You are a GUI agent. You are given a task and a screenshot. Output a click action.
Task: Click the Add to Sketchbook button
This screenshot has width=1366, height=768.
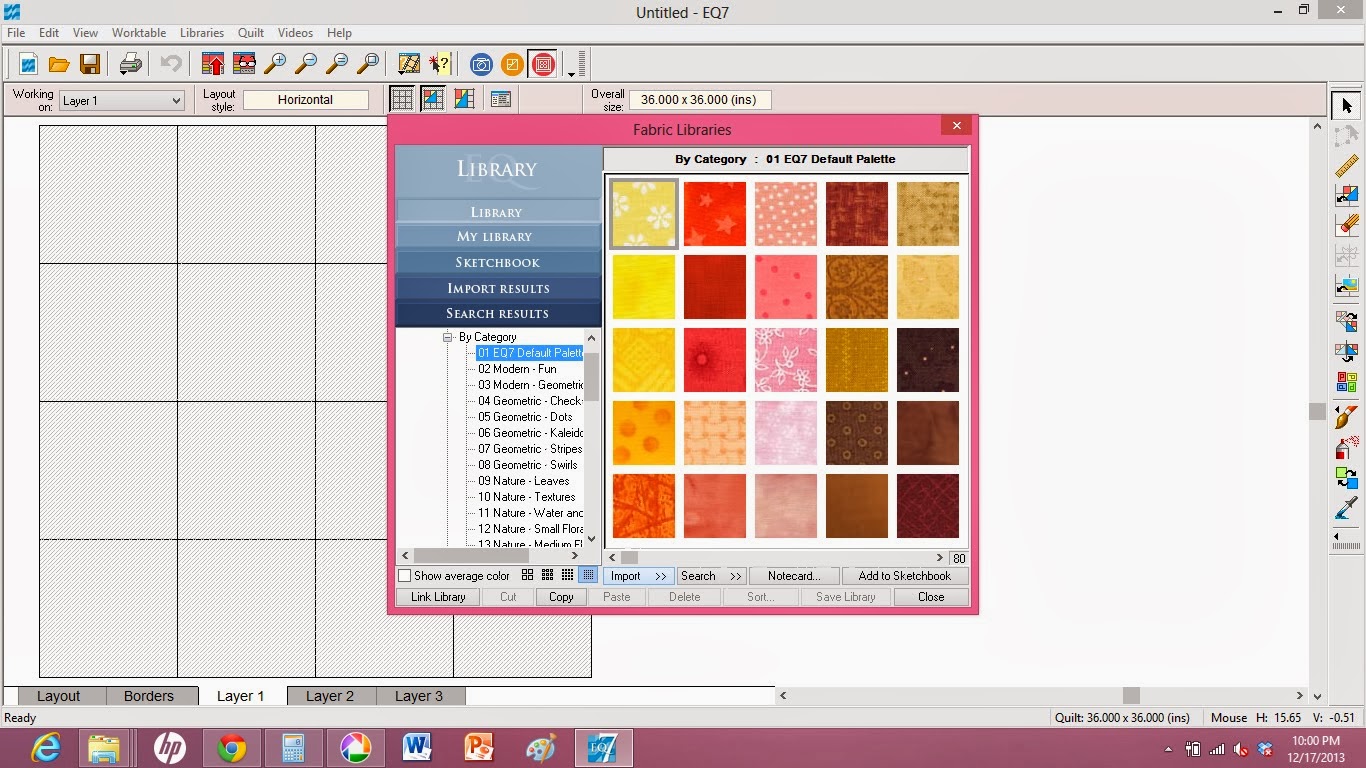[905, 576]
